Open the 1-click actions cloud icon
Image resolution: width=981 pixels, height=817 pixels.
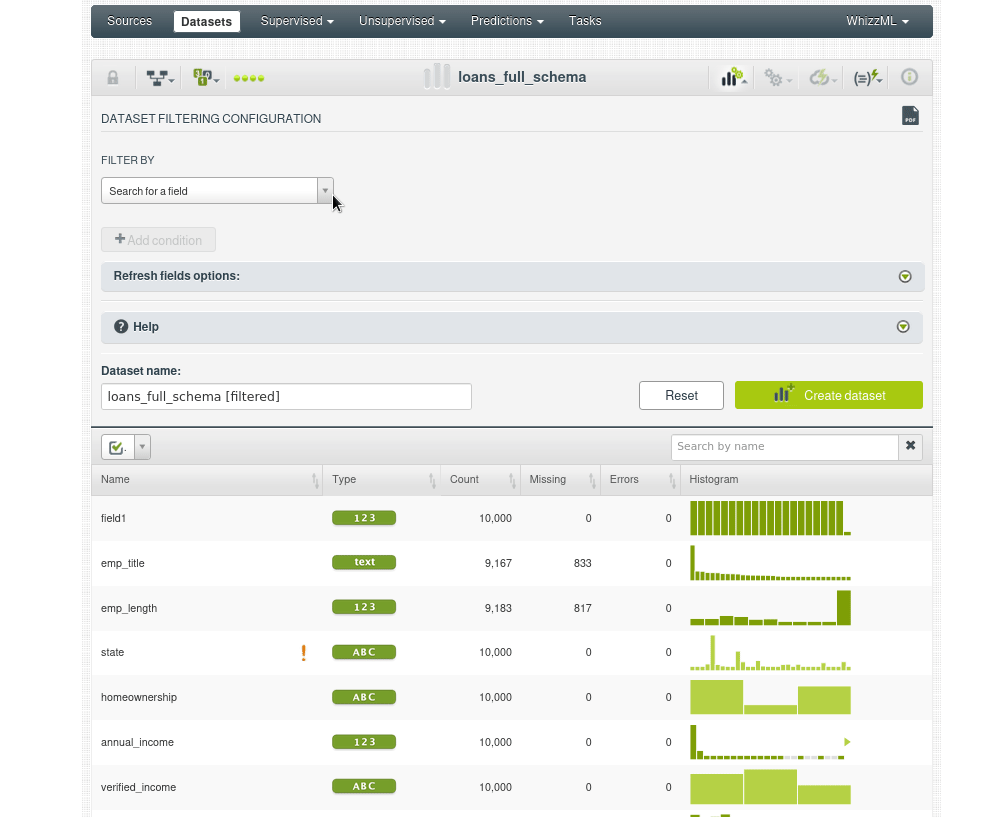[822, 77]
